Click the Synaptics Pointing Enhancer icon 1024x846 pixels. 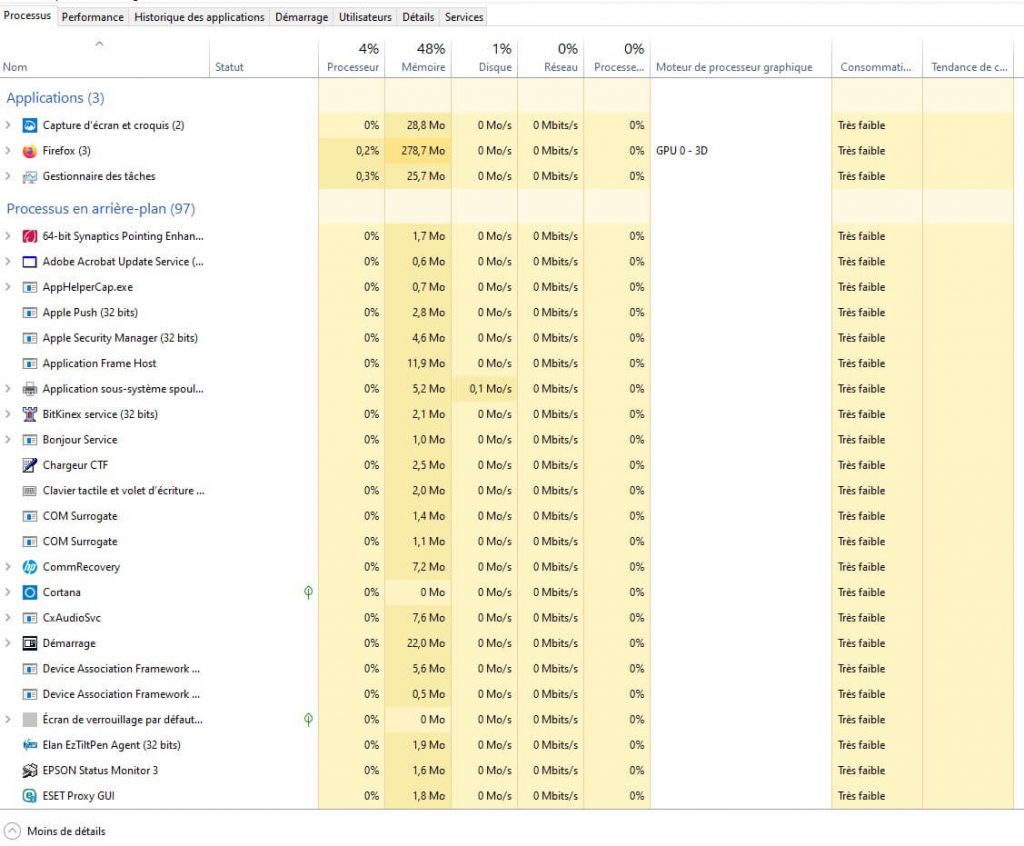click(29, 237)
